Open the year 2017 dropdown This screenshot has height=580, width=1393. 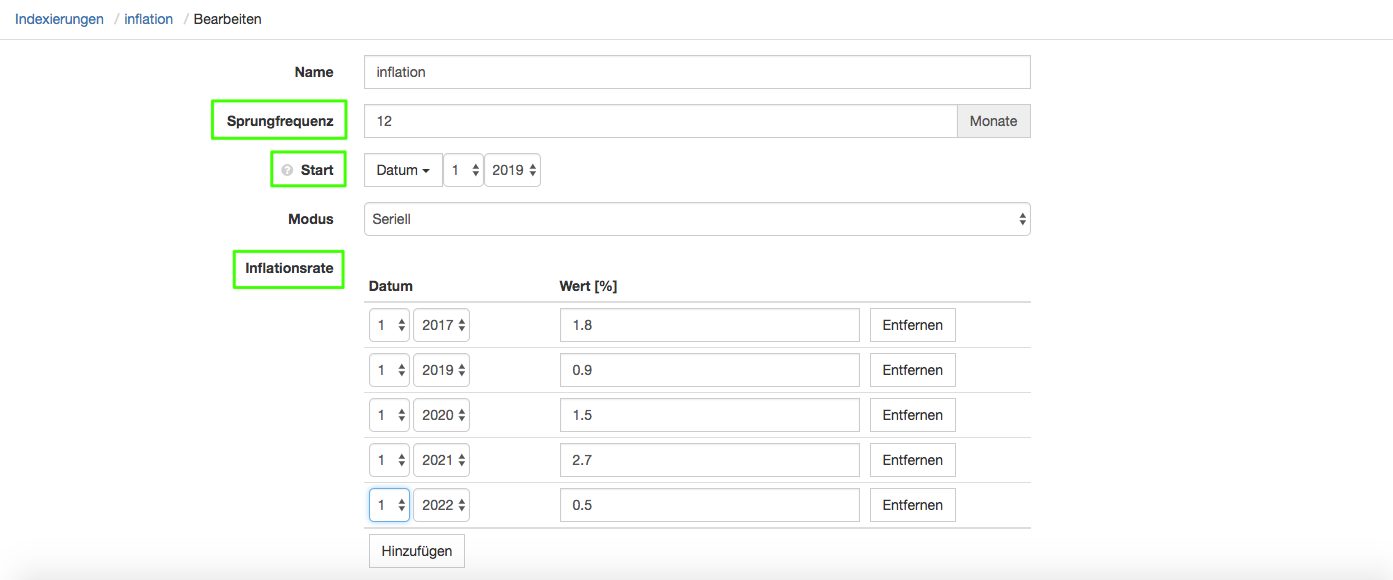coord(441,325)
